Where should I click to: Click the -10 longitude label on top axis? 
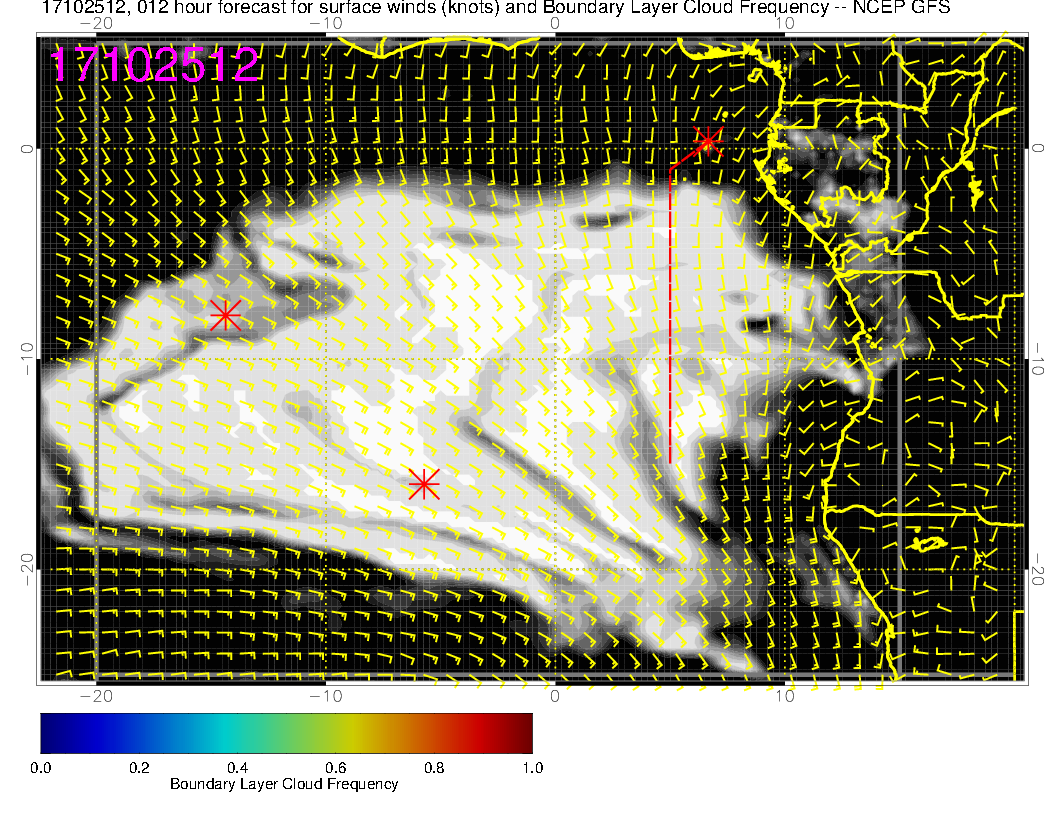click(325, 24)
